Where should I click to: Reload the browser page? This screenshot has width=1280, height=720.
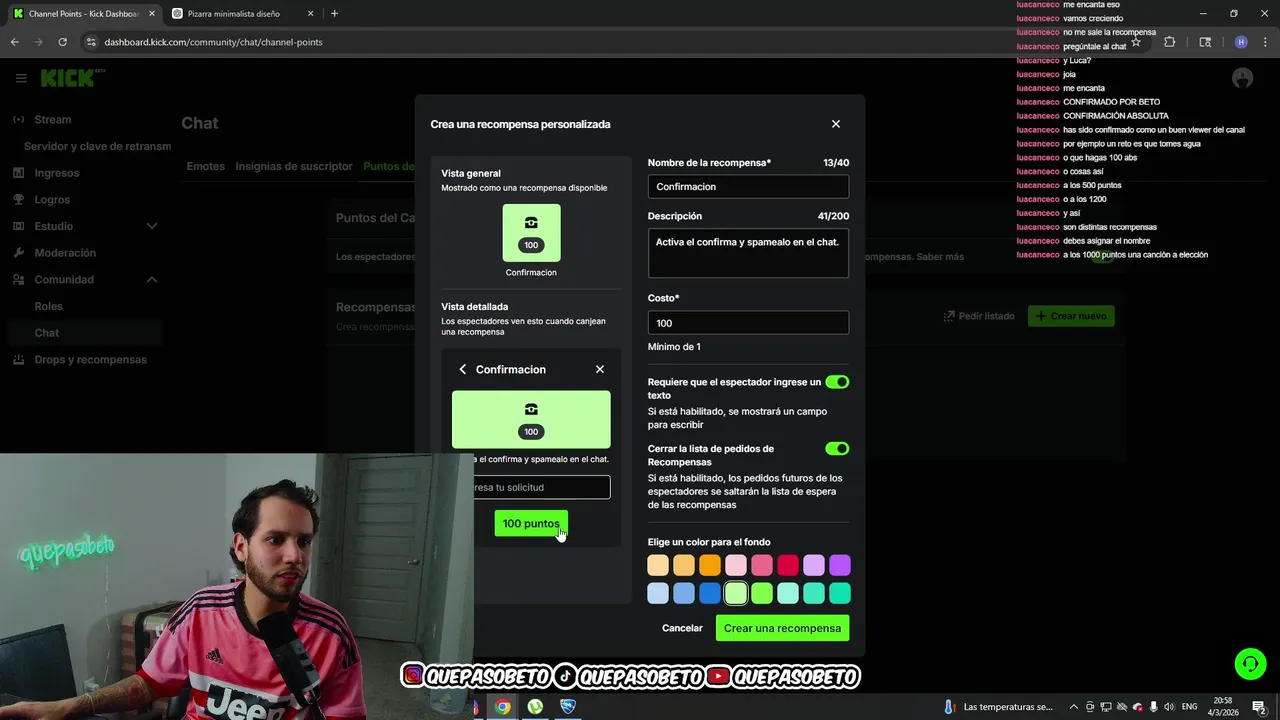(x=62, y=42)
